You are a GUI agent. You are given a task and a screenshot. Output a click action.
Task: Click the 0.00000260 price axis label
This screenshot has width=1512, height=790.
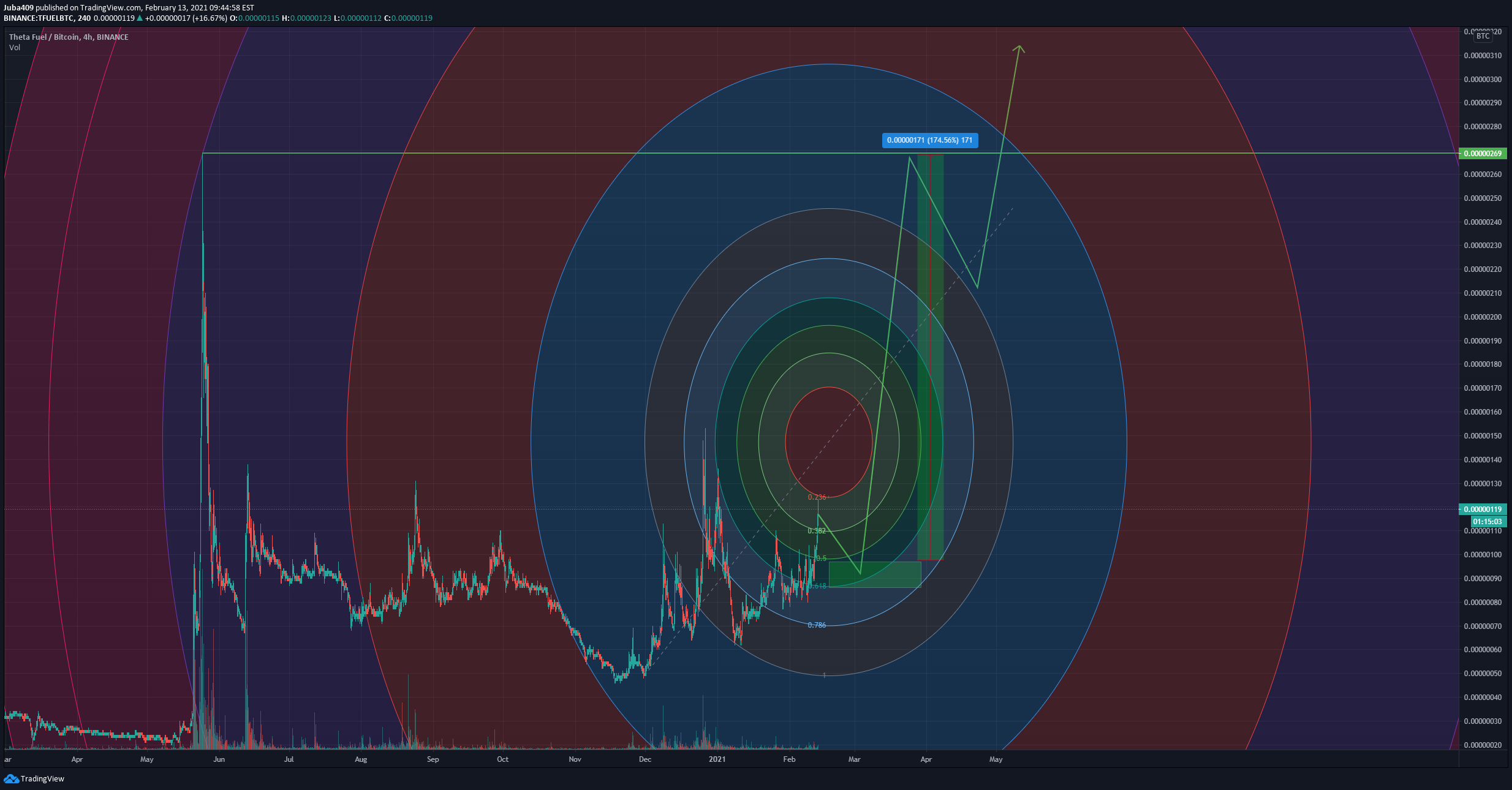[1483, 175]
